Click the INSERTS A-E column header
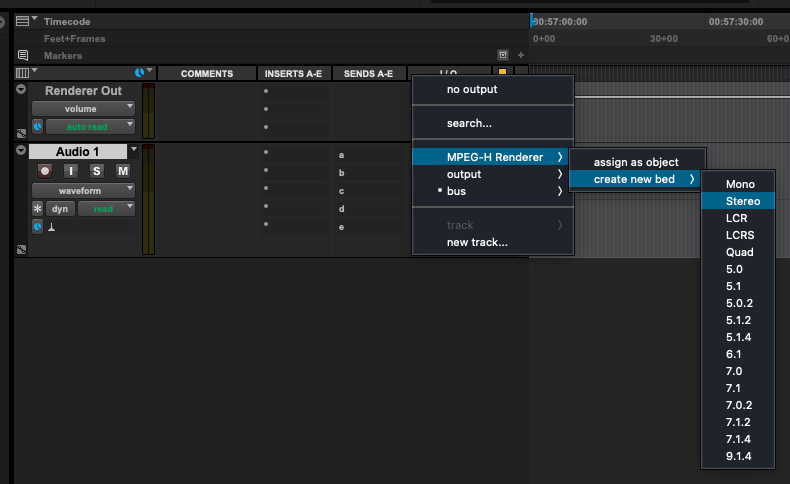This screenshot has width=790, height=484. click(293, 74)
